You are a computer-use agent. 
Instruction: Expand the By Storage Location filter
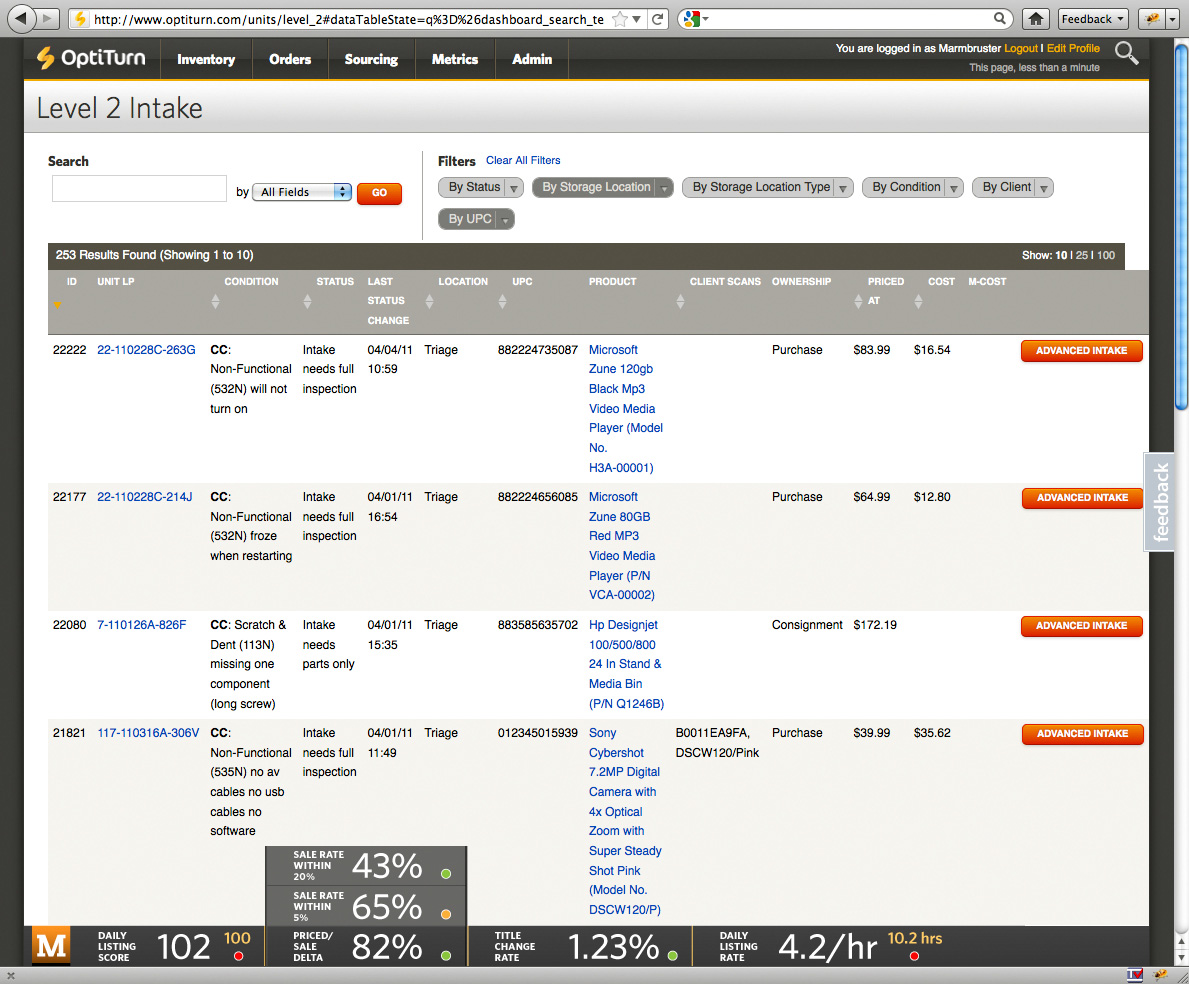[603, 187]
